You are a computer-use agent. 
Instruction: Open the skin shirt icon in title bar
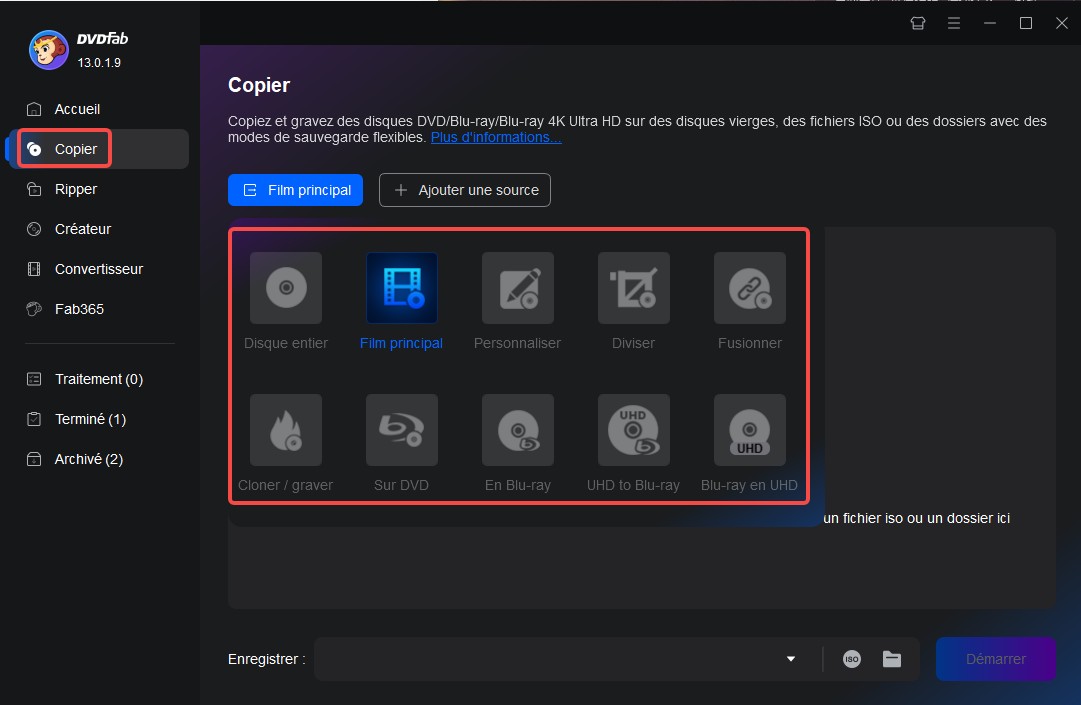(x=918, y=23)
